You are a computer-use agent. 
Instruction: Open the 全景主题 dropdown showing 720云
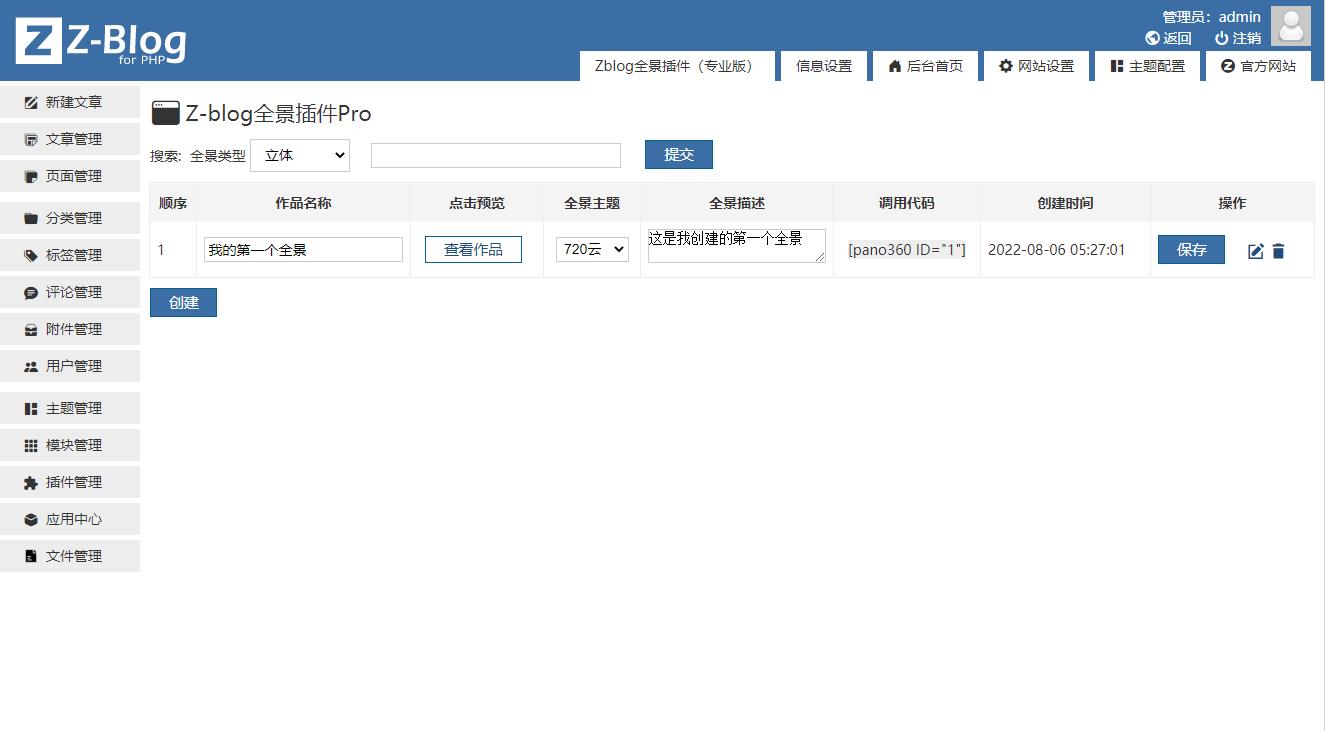tap(592, 249)
